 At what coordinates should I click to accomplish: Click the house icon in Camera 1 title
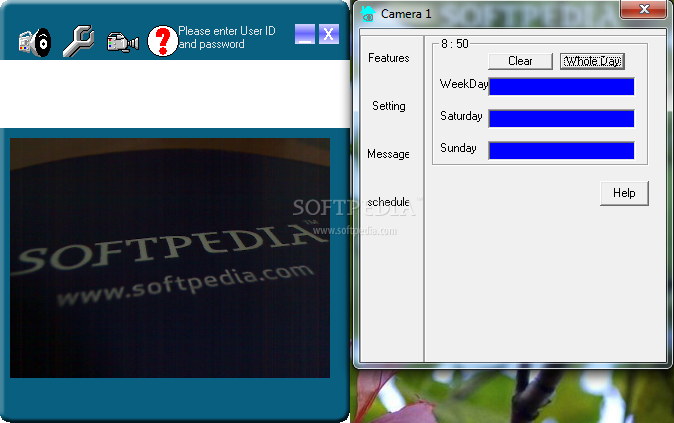[x=368, y=14]
